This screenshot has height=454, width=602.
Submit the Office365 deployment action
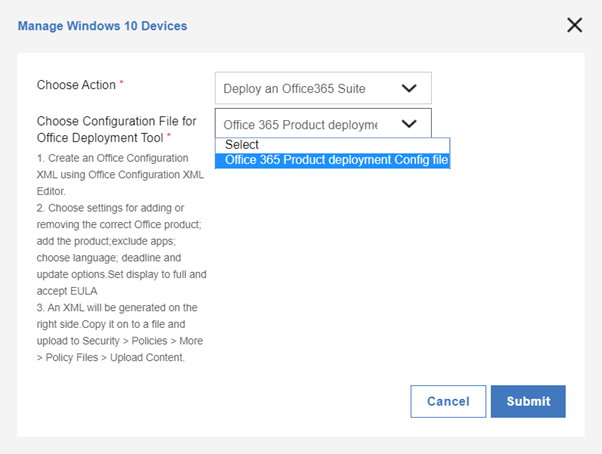[528, 401]
